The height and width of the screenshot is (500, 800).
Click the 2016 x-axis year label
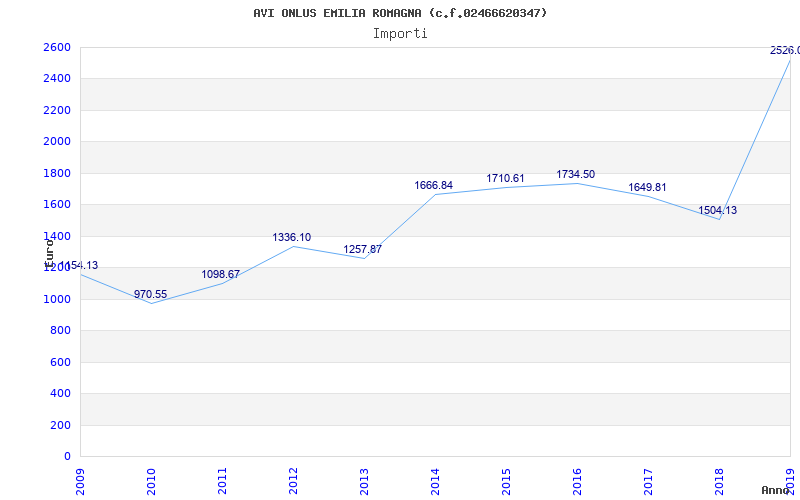point(577,481)
